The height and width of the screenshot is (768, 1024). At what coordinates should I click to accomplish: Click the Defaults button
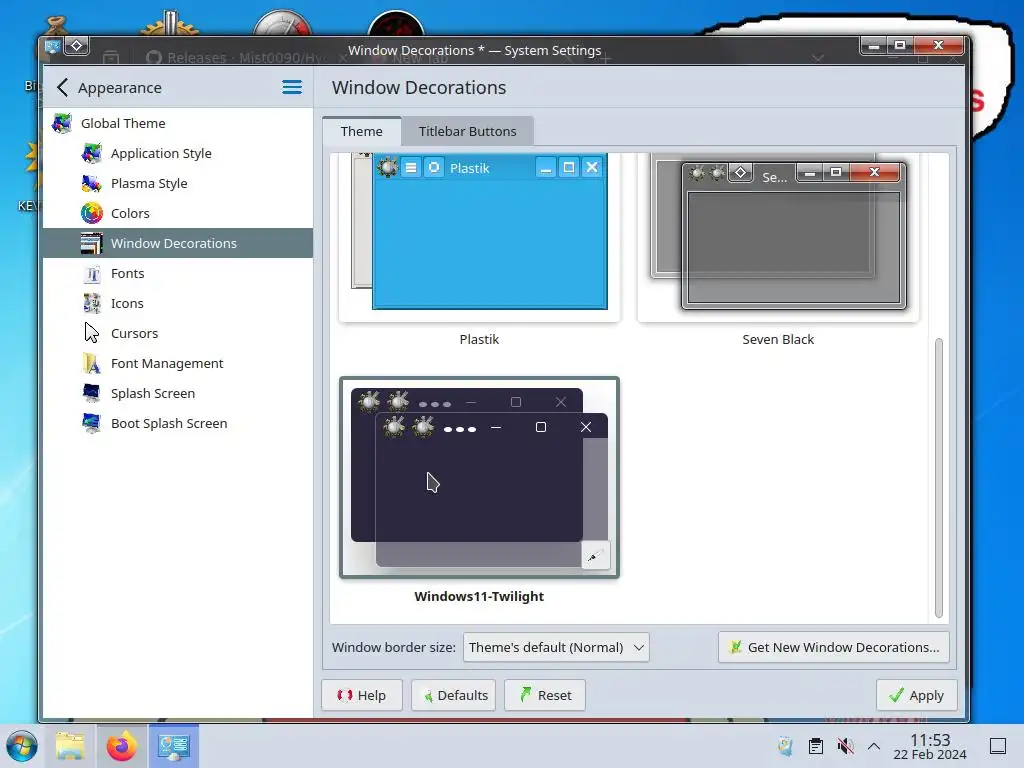[454, 696]
